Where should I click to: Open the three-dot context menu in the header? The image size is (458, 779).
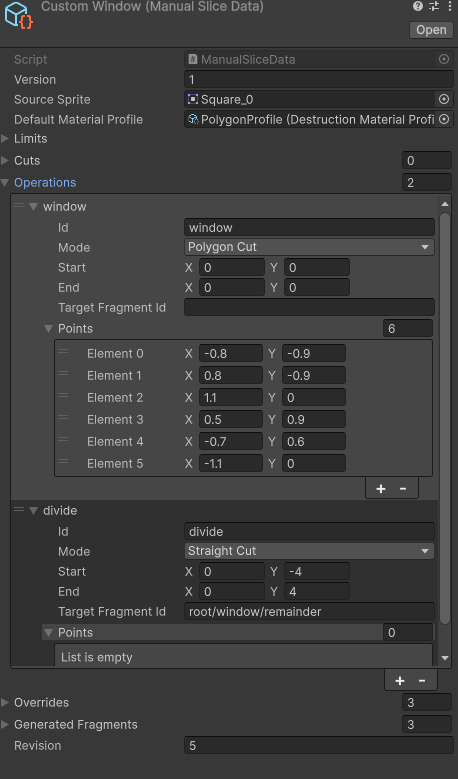[450, 6]
